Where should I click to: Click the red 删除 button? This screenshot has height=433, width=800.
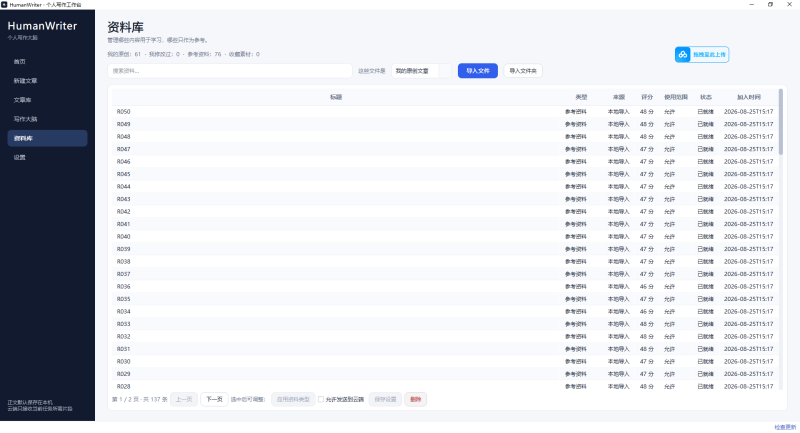tap(415, 399)
